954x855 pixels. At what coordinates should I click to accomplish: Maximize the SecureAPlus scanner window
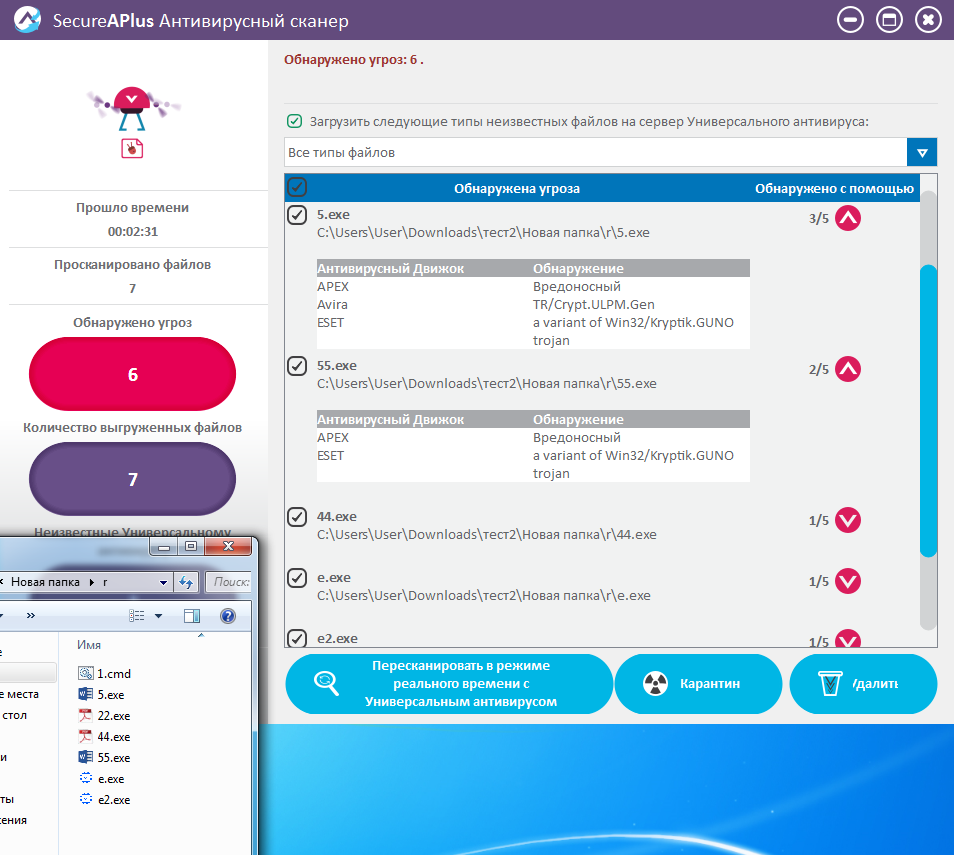(x=889, y=20)
